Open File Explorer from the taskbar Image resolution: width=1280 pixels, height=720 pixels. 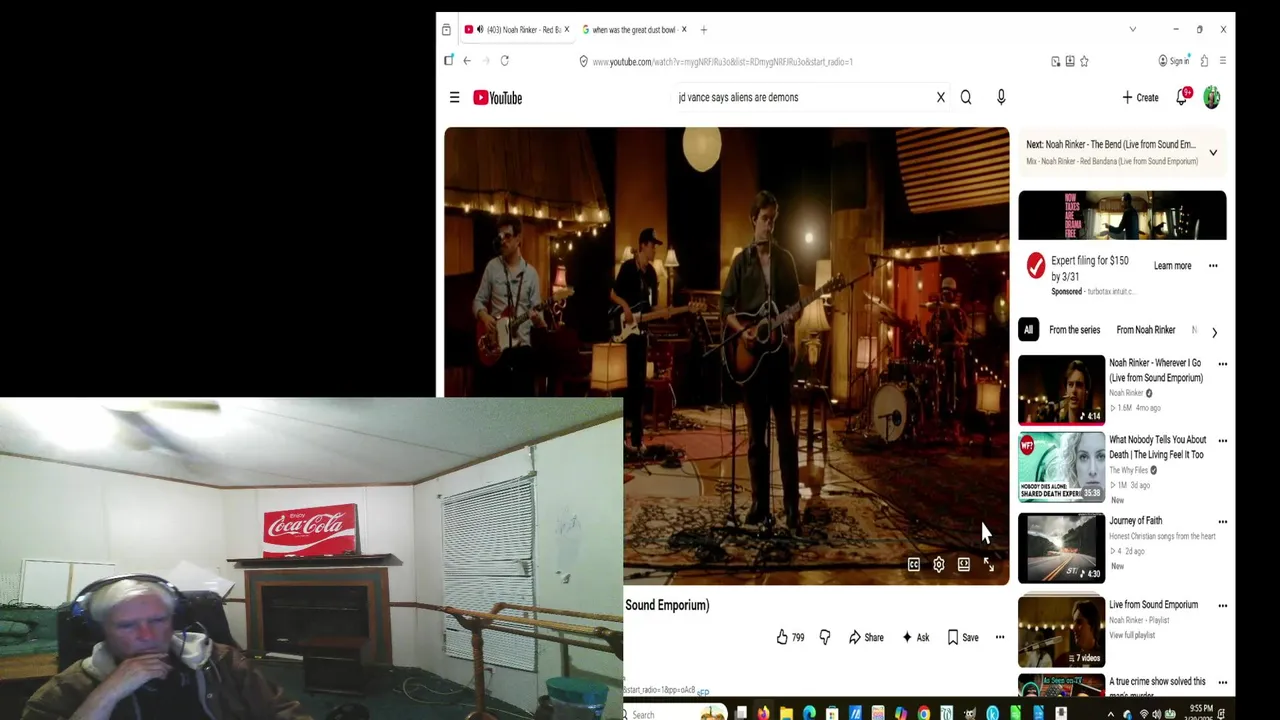point(786,714)
